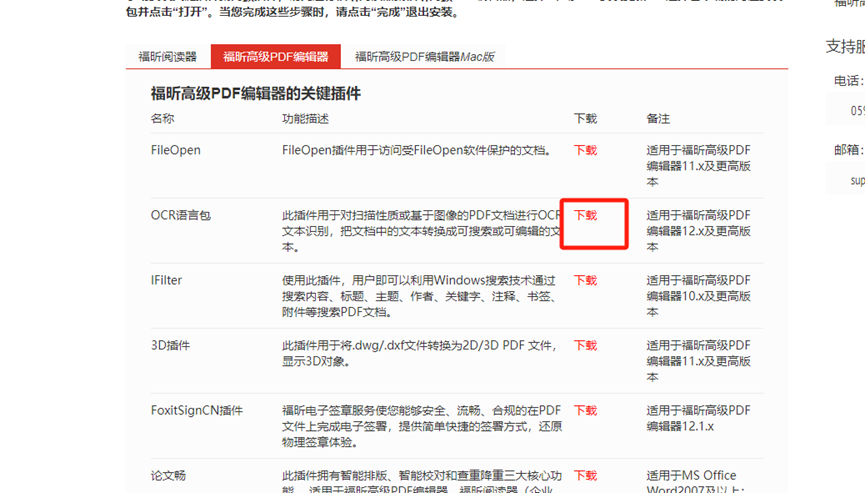The height and width of the screenshot is (493, 865).
Task: Click the IFilter remark 编辑器10.x及更高版本
Action: tap(698, 304)
